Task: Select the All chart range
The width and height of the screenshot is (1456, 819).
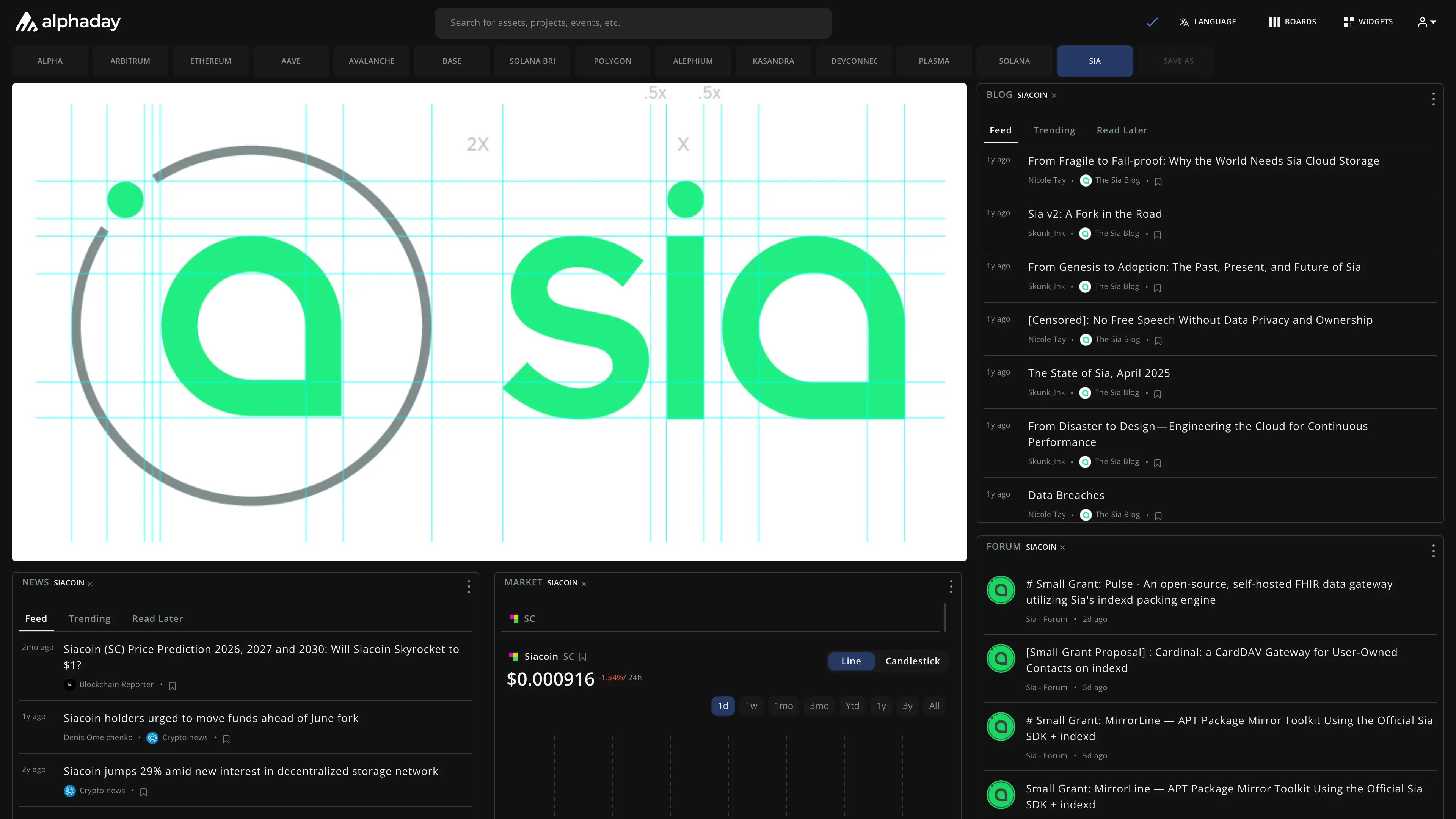Action: click(x=934, y=706)
